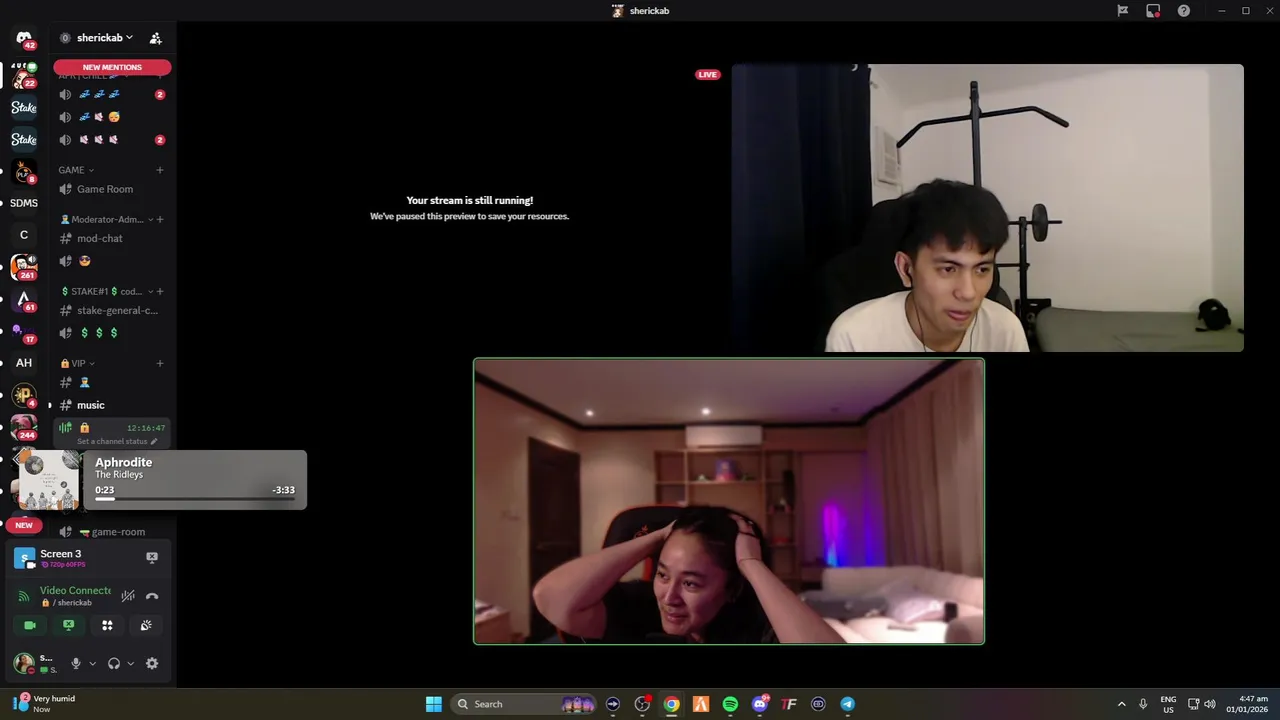Image resolution: width=1280 pixels, height=720 pixels.
Task: Switch the ENG US input language
Action: click(x=1168, y=704)
